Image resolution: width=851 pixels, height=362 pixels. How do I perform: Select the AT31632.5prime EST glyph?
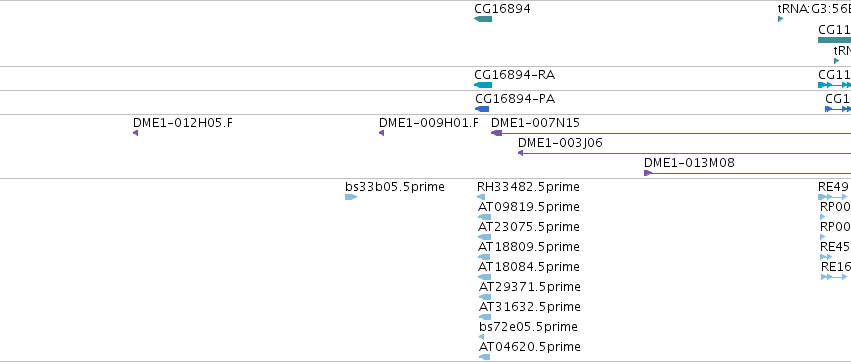click(485, 317)
